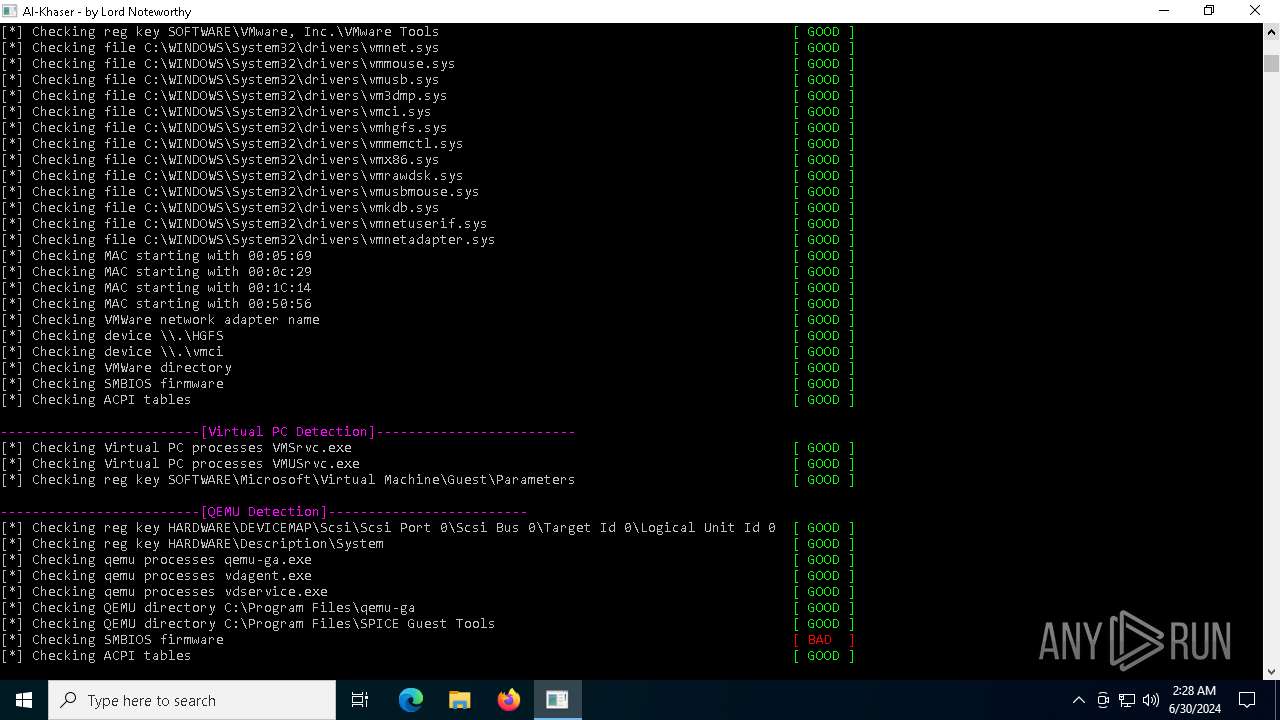Open File Explorer from the taskbar

click(460, 700)
